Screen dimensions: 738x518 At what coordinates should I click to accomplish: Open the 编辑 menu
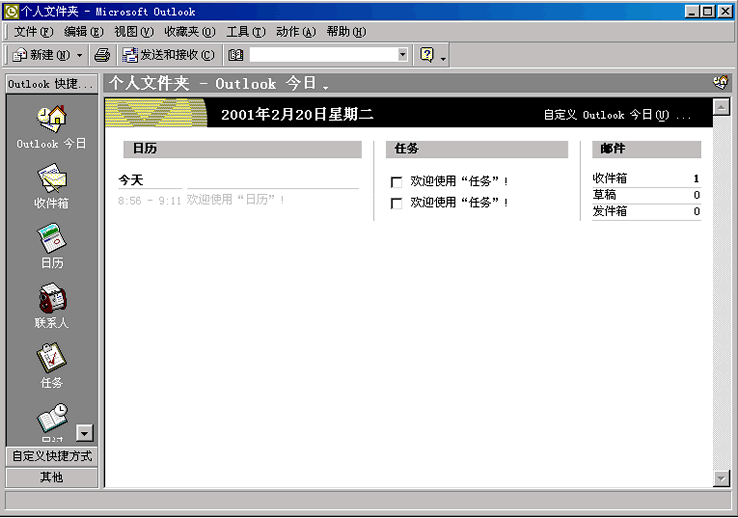click(x=83, y=32)
